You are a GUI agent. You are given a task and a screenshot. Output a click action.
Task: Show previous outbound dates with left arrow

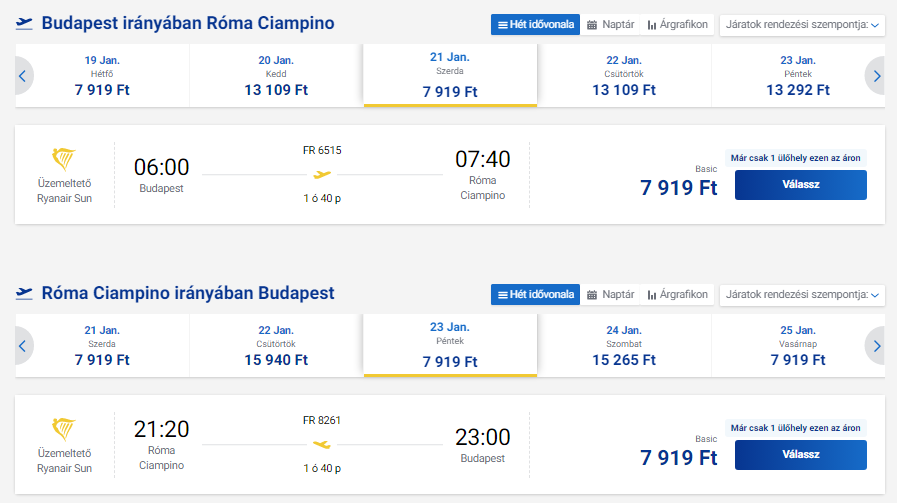(x=24, y=75)
